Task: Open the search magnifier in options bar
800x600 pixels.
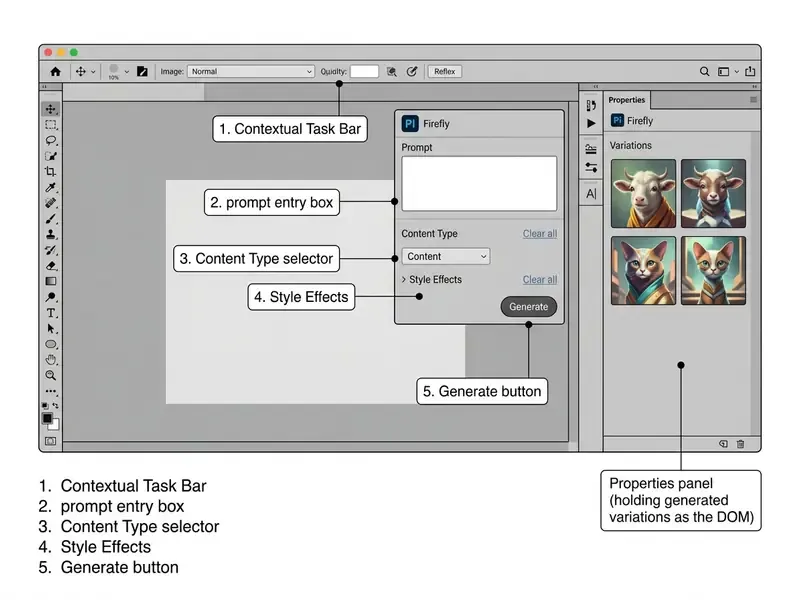Action: [x=704, y=72]
